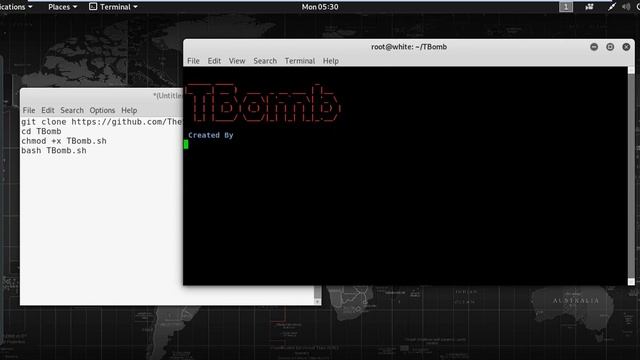
Task: Open Edit menu in text editor window
Action: (x=48, y=110)
